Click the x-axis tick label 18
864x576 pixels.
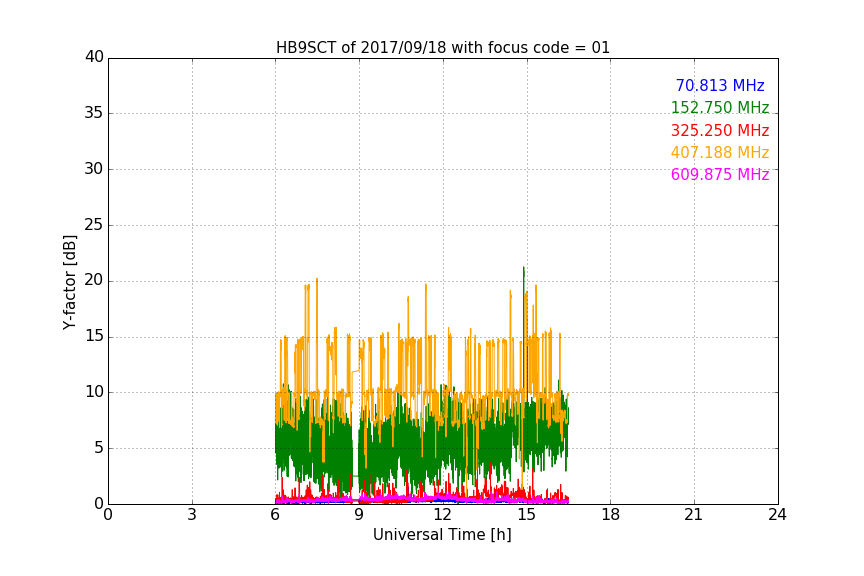tap(611, 515)
